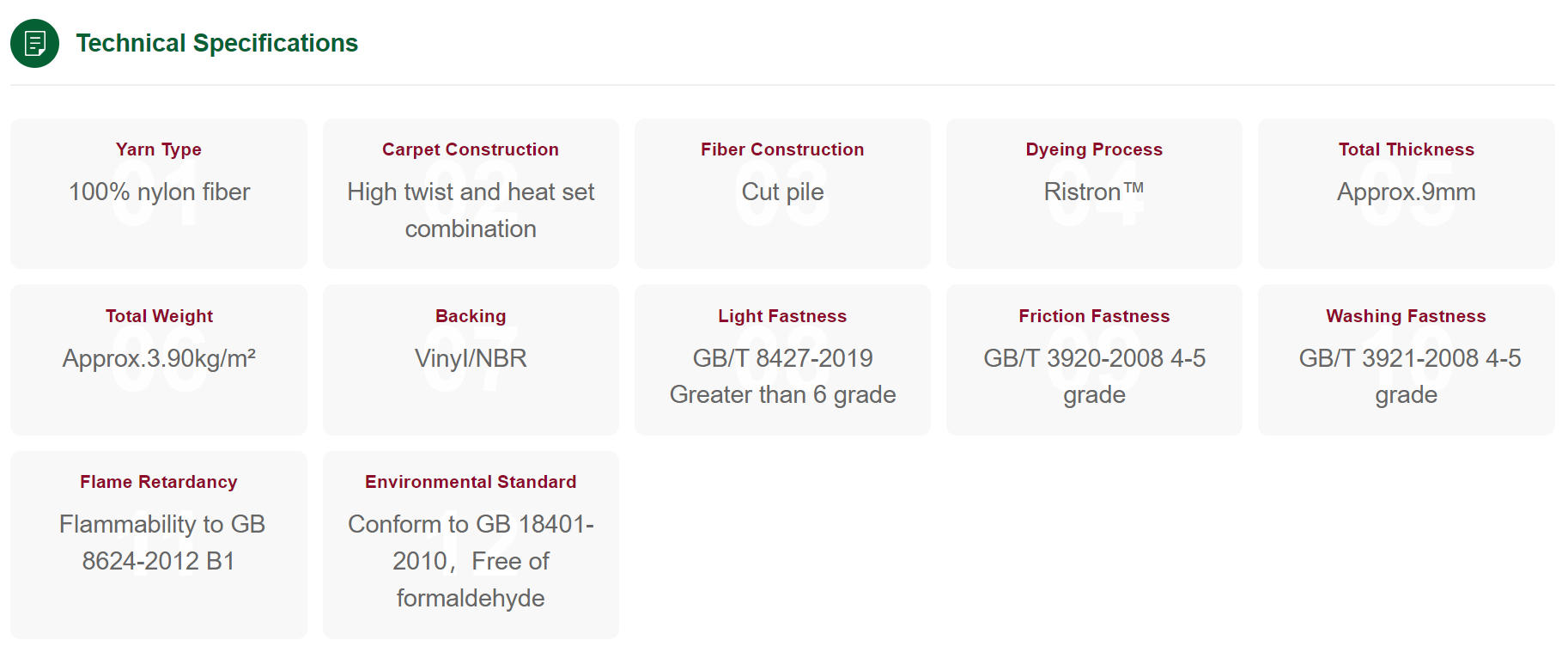Click the Flame Retardancy label
This screenshot has height=652, width=1568.
tap(159, 482)
